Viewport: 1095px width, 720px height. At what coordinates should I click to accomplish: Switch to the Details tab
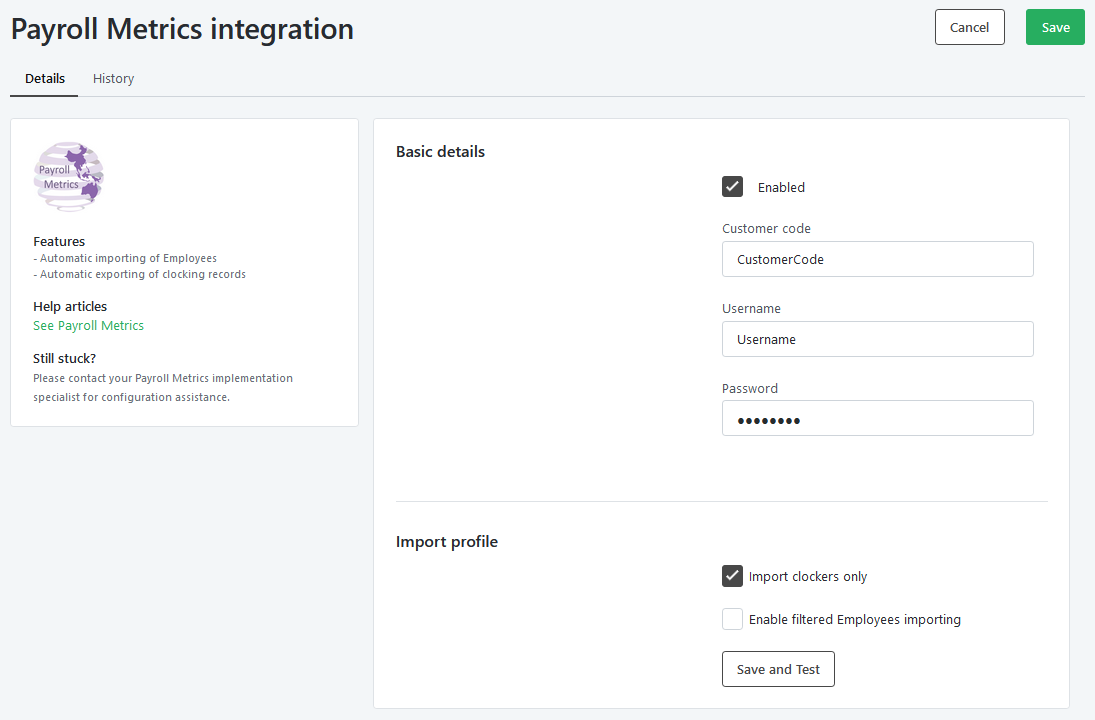point(45,78)
